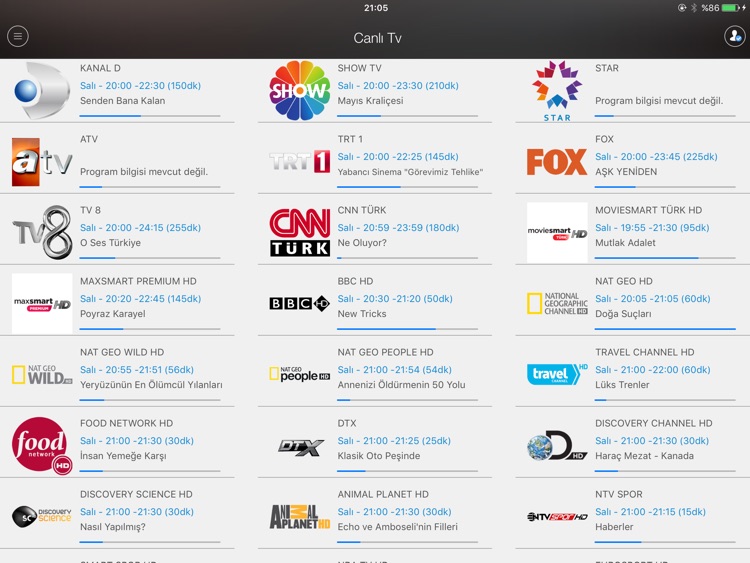Tap the Kanal D logo

(x=42, y=90)
